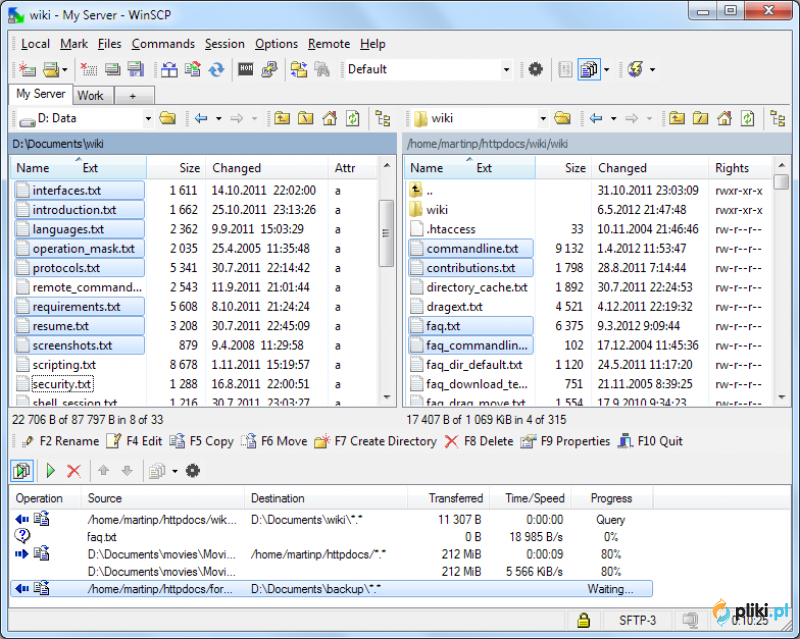Open the Remote menu
Screen dimensions: 800x639
[x=329, y=44]
